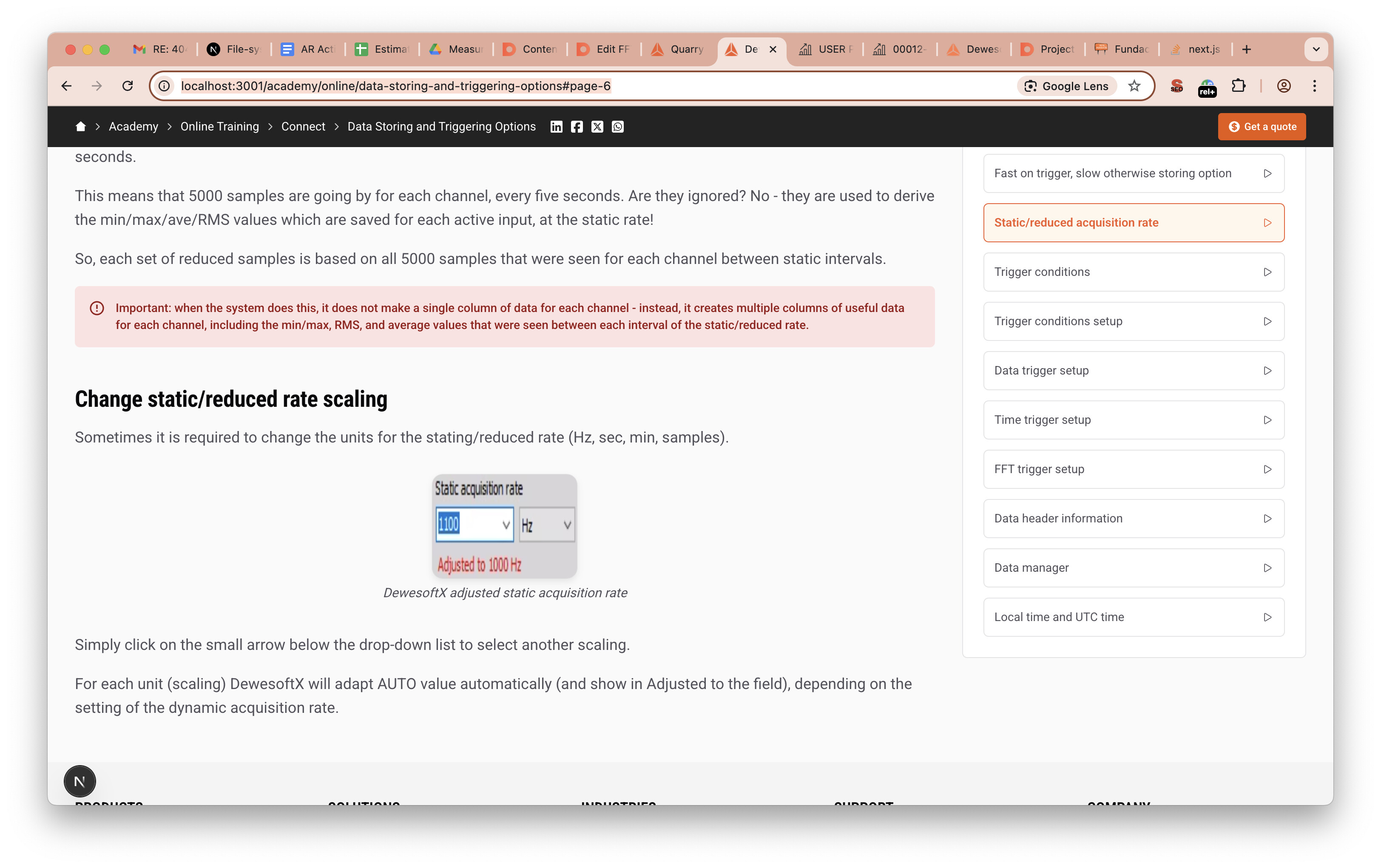
Task: Click Get a quote button
Action: 1262,127
